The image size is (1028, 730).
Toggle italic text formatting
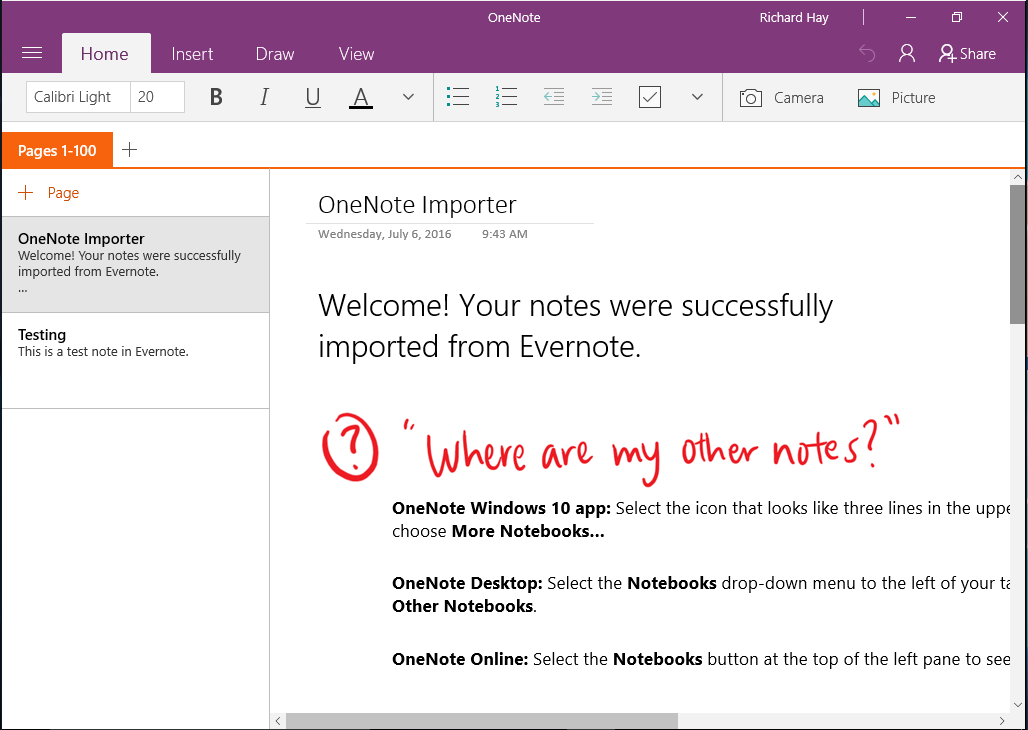264,97
